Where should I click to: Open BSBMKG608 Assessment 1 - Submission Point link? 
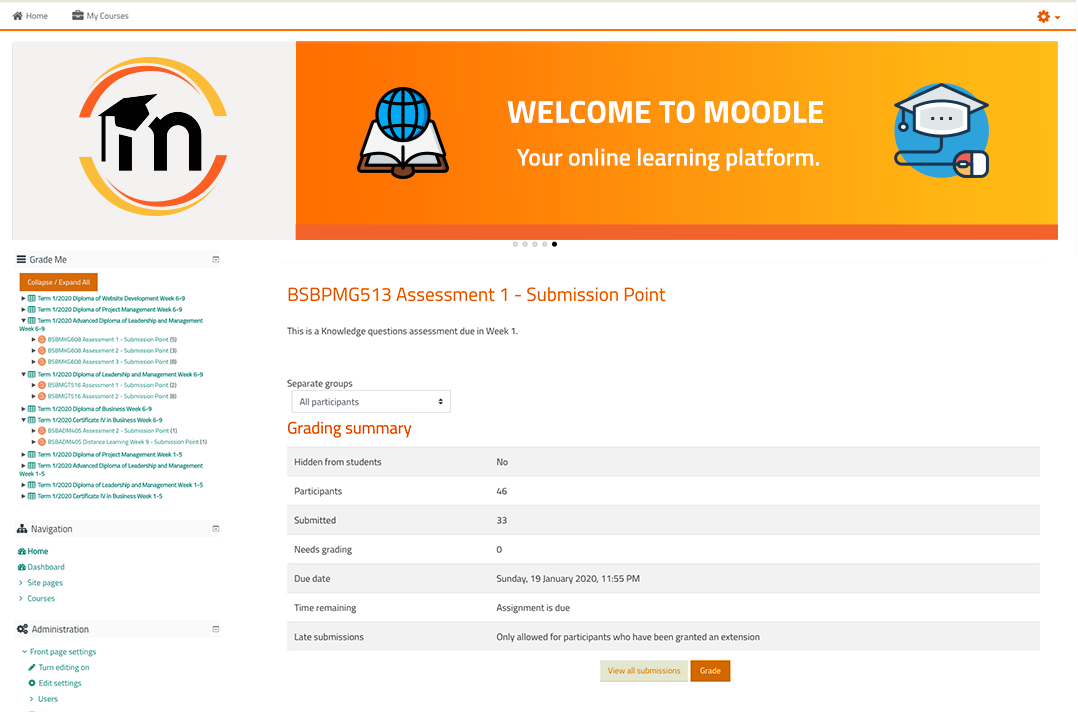tap(108, 340)
